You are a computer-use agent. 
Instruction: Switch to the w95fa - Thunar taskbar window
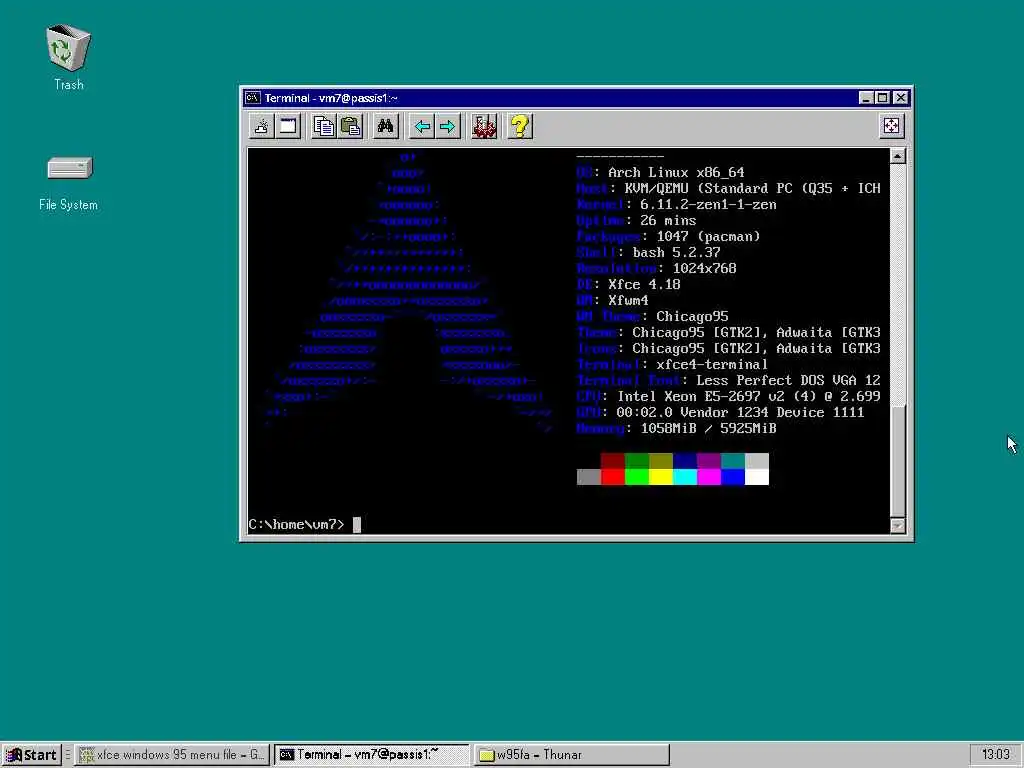571,755
